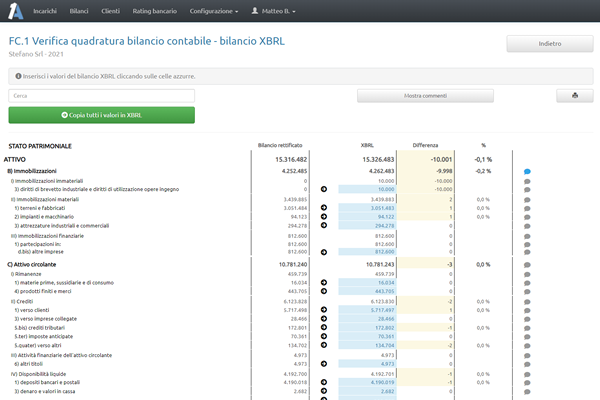The width and height of the screenshot is (600, 400).
Task: Go to Rating bancario page
Action: pyautogui.click(x=155, y=11)
